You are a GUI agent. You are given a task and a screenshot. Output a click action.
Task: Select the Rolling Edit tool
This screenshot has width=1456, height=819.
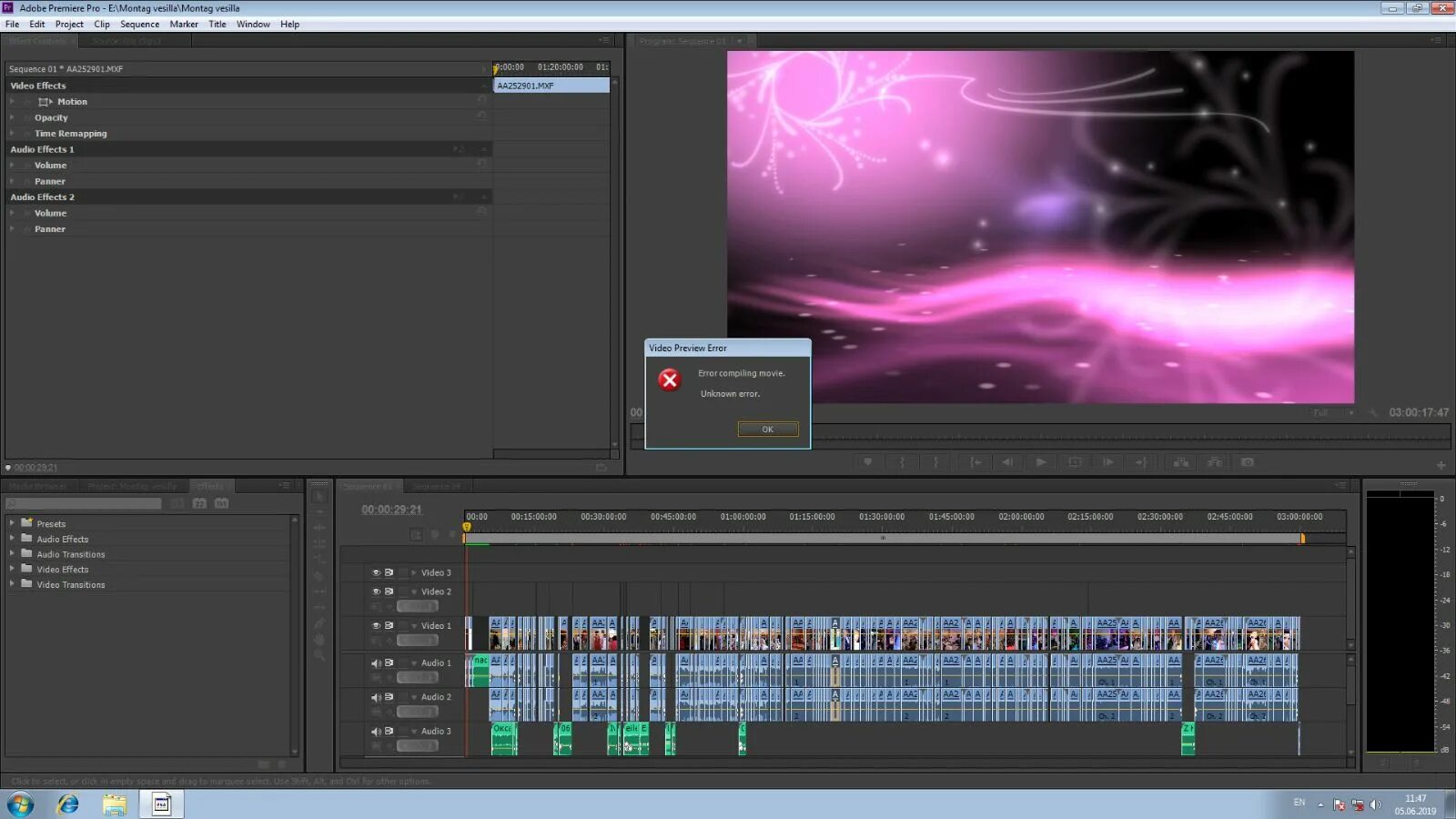[319, 543]
